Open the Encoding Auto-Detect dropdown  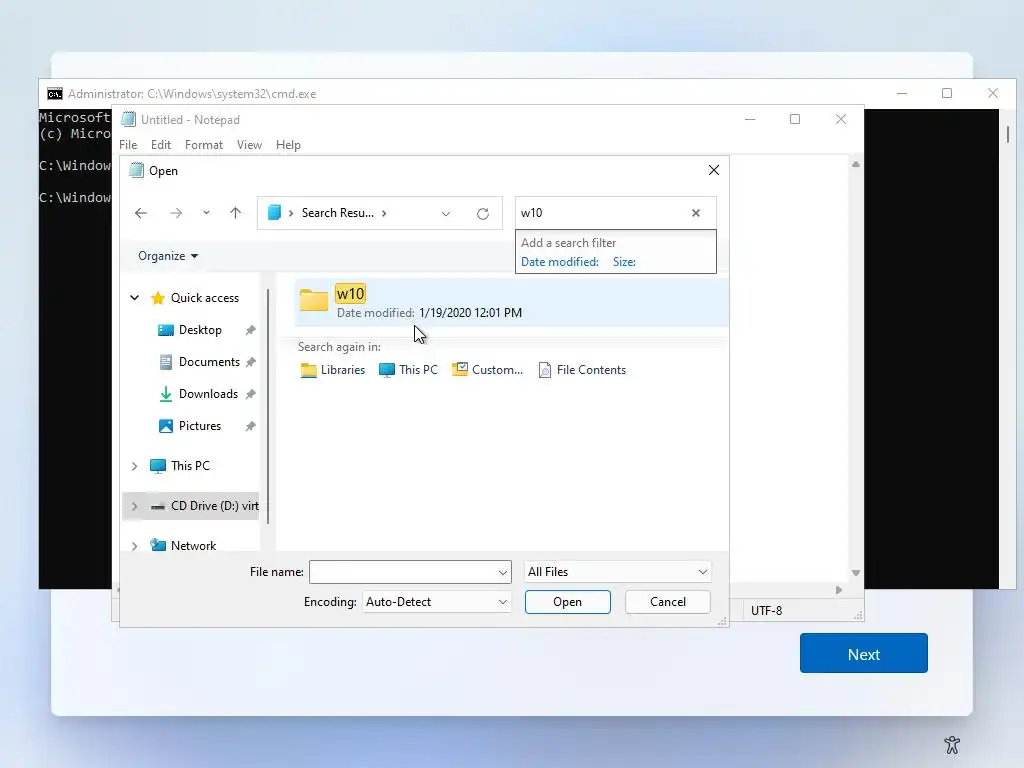tap(436, 602)
